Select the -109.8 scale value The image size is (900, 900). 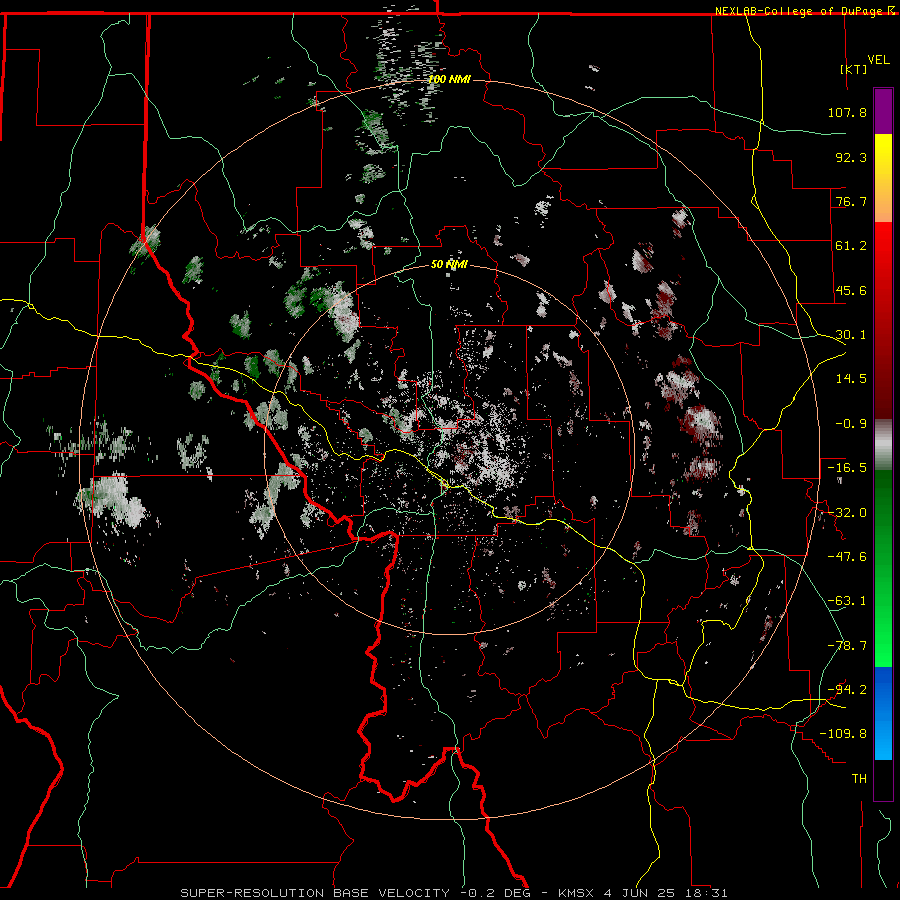tap(843, 734)
